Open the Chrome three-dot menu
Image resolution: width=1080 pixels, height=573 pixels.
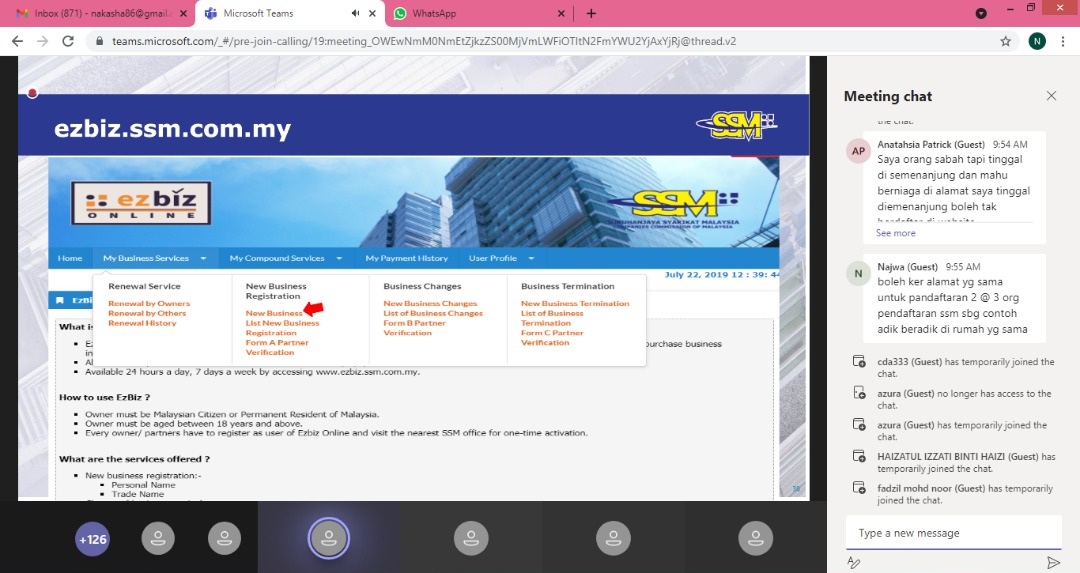point(1063,41)
